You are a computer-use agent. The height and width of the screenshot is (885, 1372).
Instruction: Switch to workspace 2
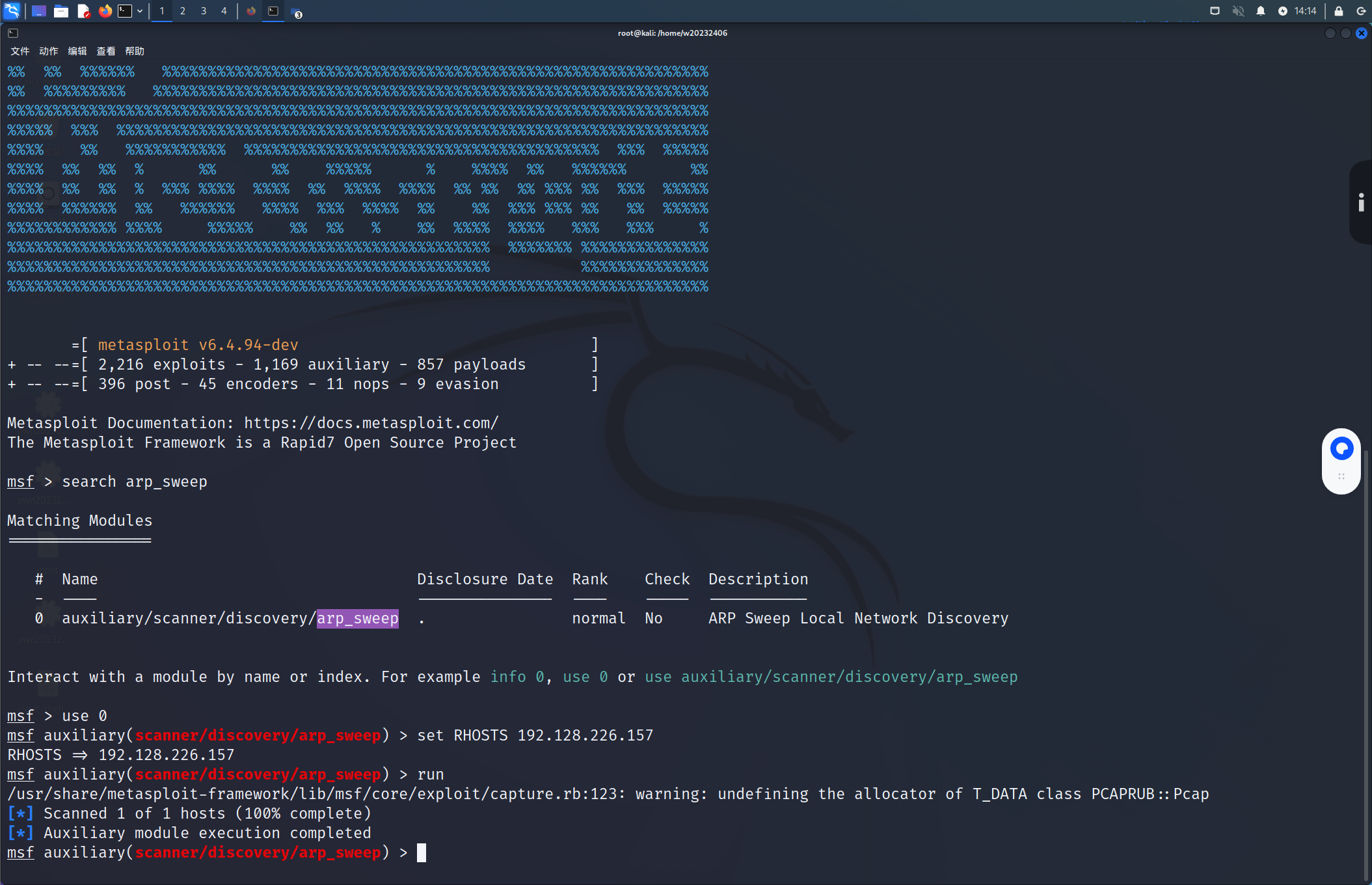(183, 11)
